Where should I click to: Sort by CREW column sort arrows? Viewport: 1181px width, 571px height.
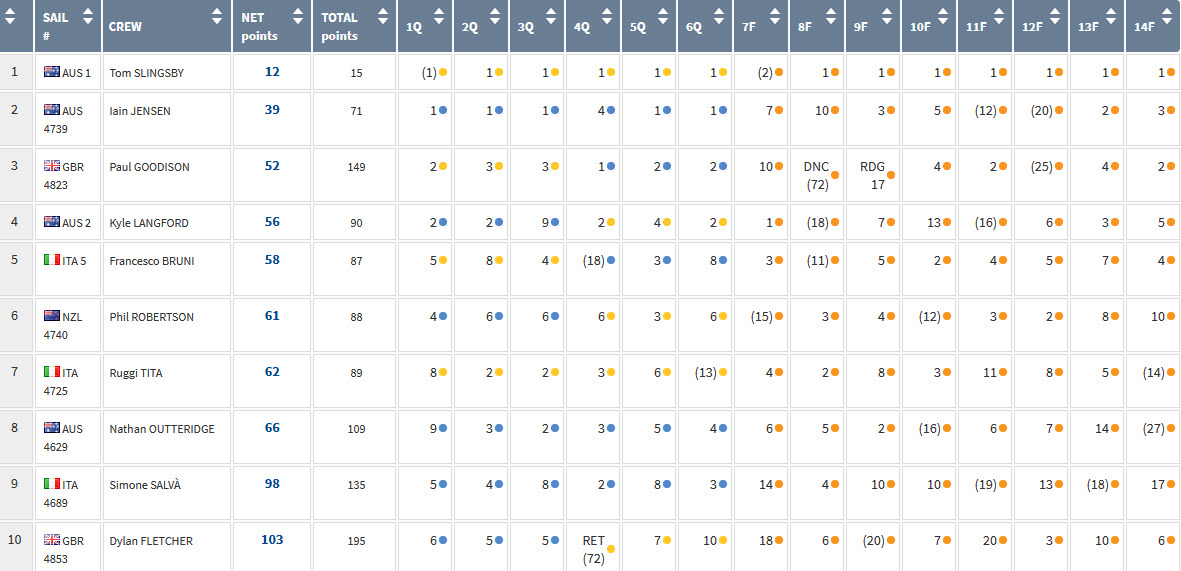coord(218,16)
